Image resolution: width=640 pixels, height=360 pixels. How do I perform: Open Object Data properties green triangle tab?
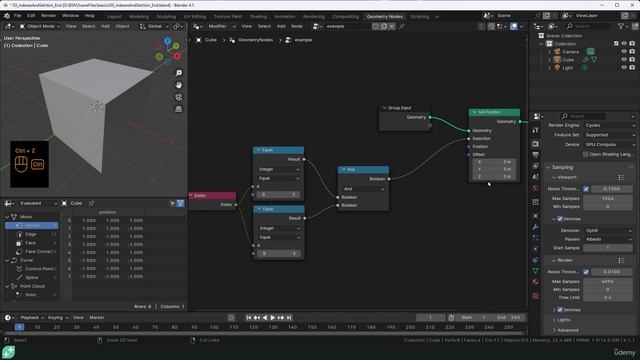coord(536,271)
